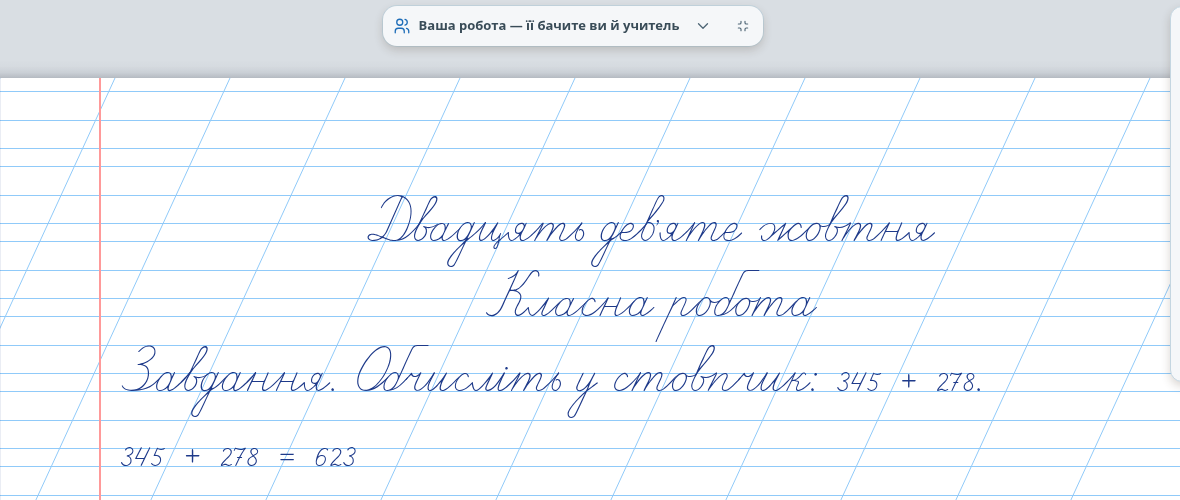Click the 'Ваша робота — її бачите ви й учитель' label
Viewport: 1180px width, 500px height.
pyautogui.click(x=549, y=26)
